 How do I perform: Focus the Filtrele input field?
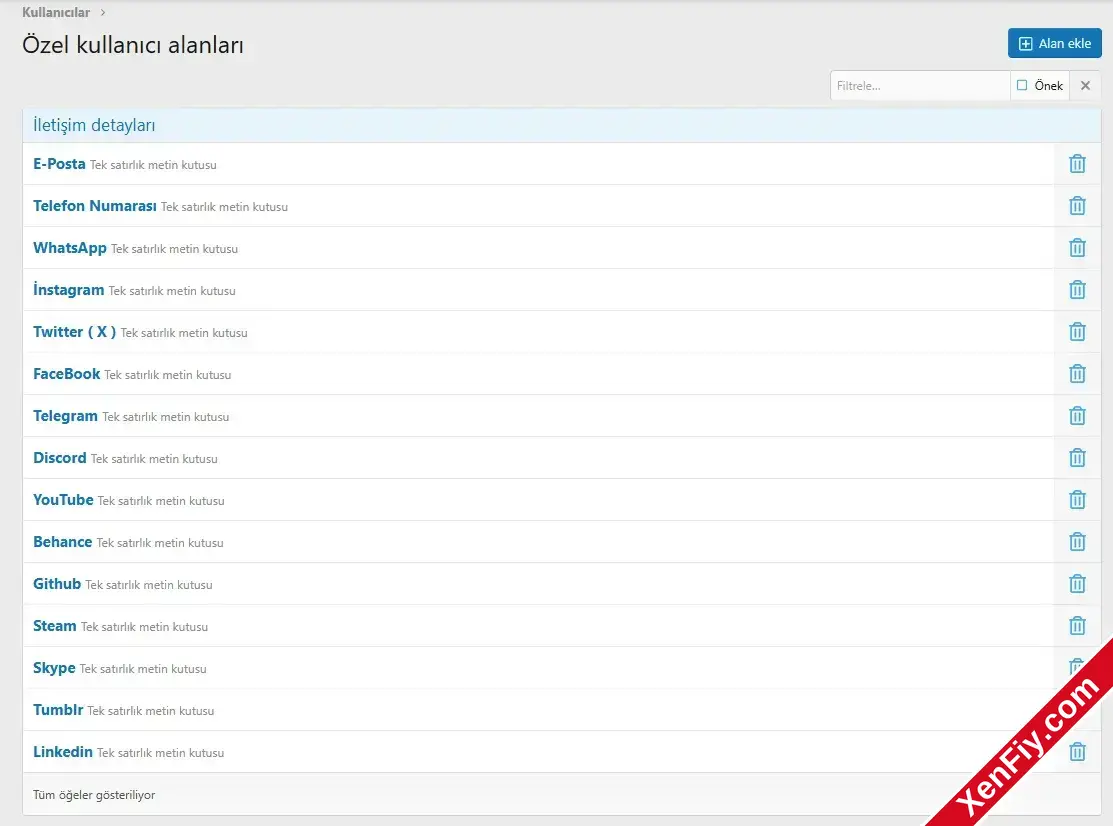pos(920,85)
